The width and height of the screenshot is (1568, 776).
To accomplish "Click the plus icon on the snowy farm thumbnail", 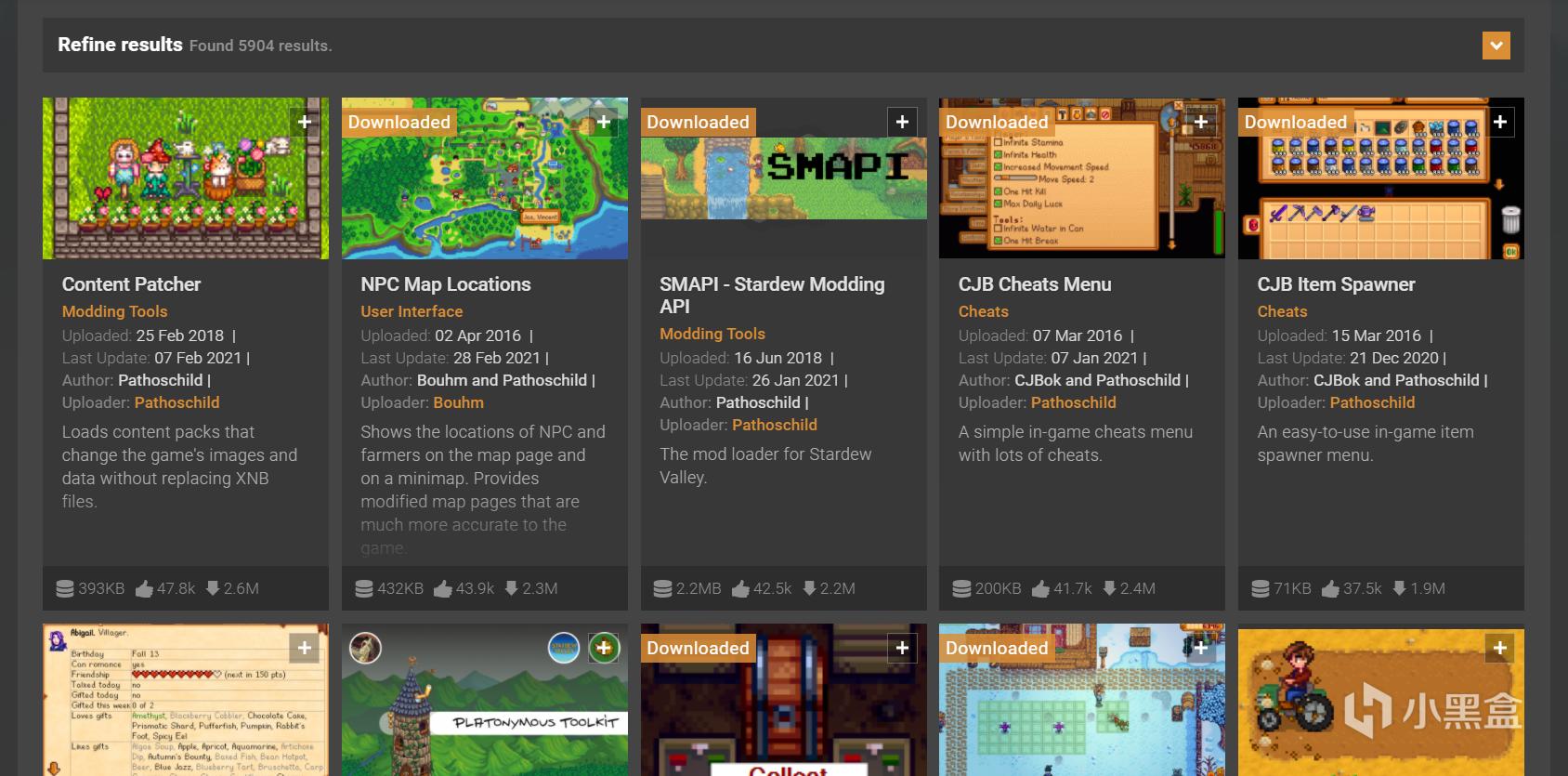I will point(1201,648).
